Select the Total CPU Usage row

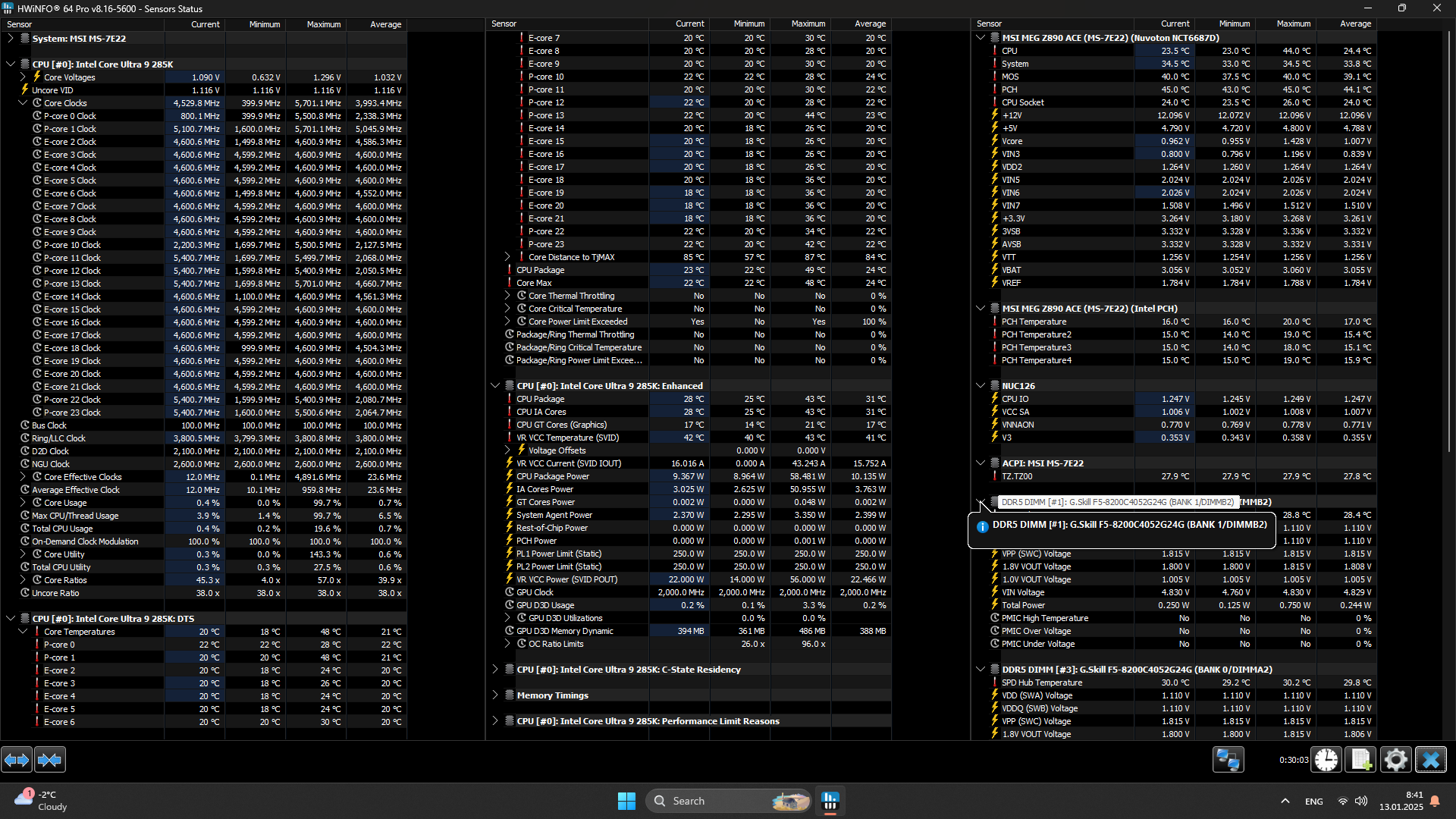tap(62, 529)
